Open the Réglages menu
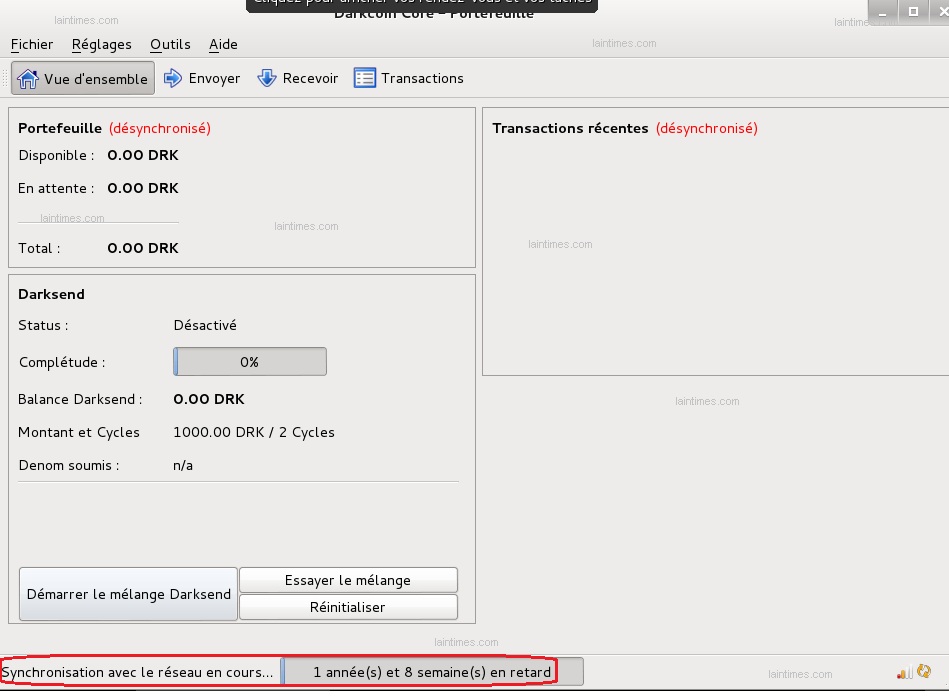Screen dimensions: 949x697 pos(102,44)
